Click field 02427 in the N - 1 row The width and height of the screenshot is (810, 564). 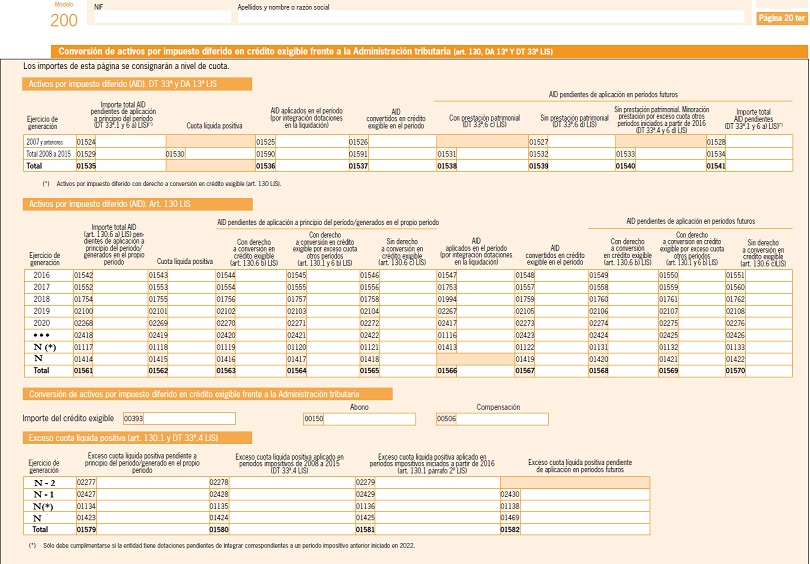152,494
